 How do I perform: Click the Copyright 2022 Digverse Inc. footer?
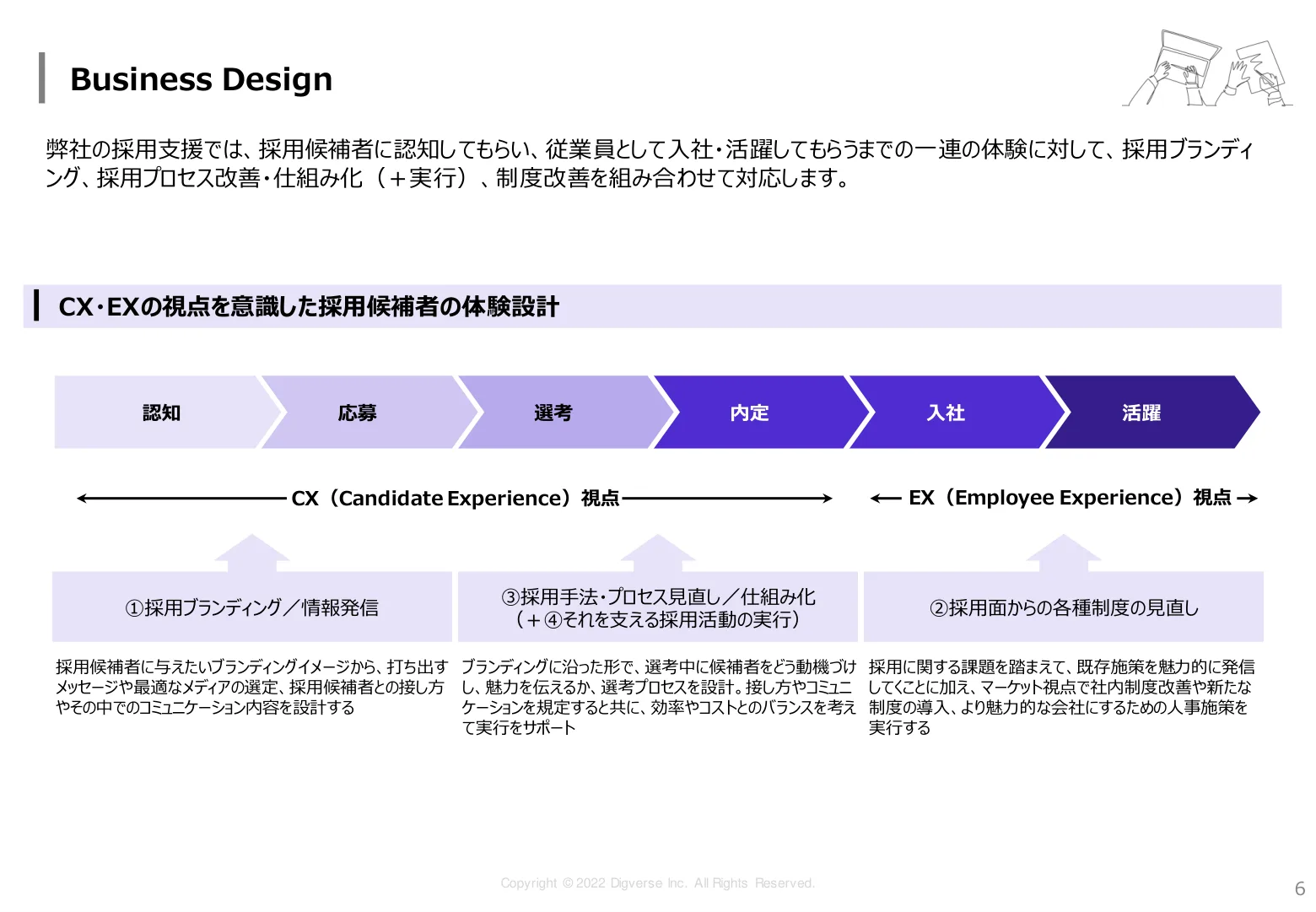click(x=658, y=883)
